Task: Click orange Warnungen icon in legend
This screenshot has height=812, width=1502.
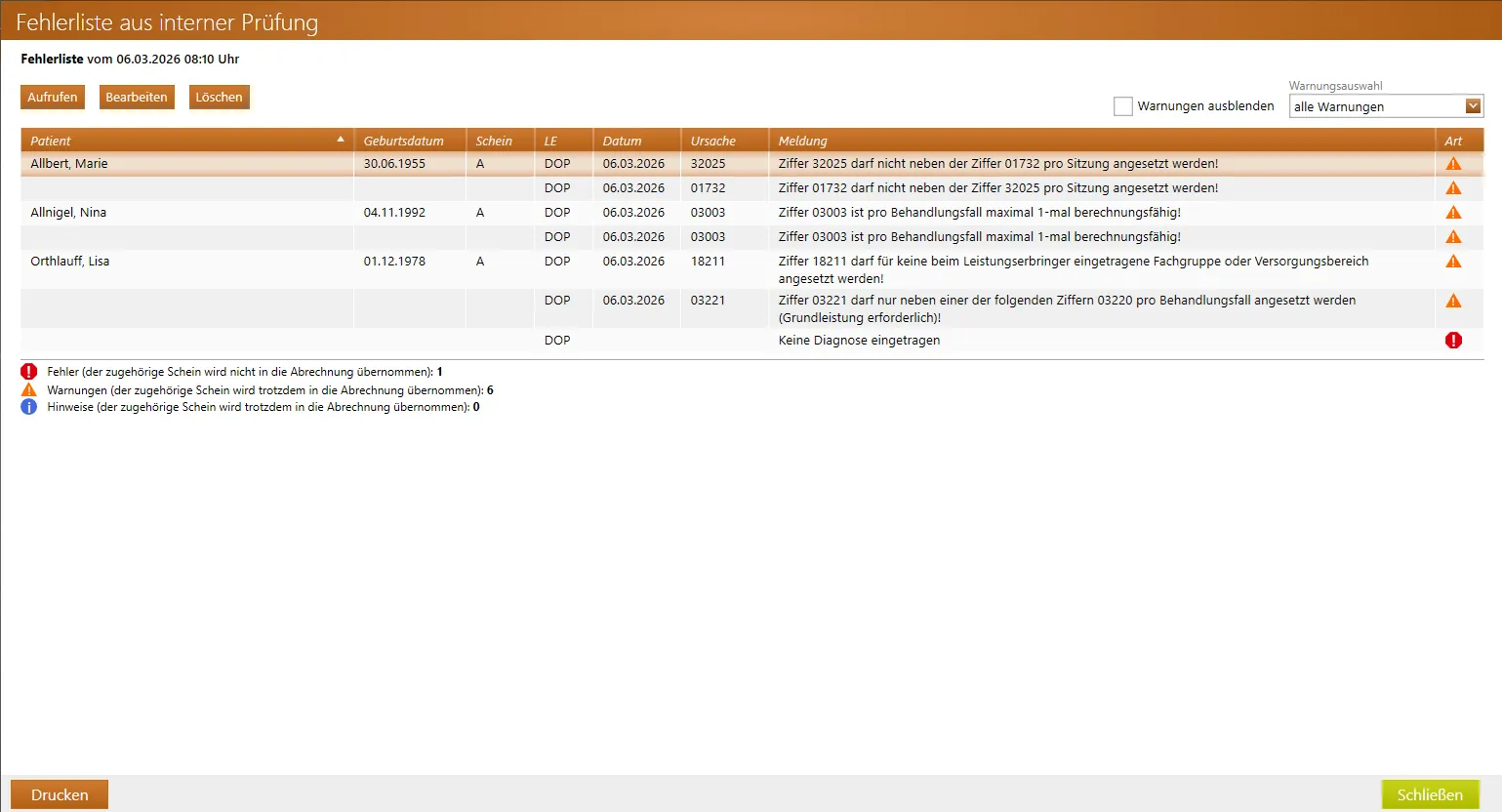Action: (x=29, y=390)
